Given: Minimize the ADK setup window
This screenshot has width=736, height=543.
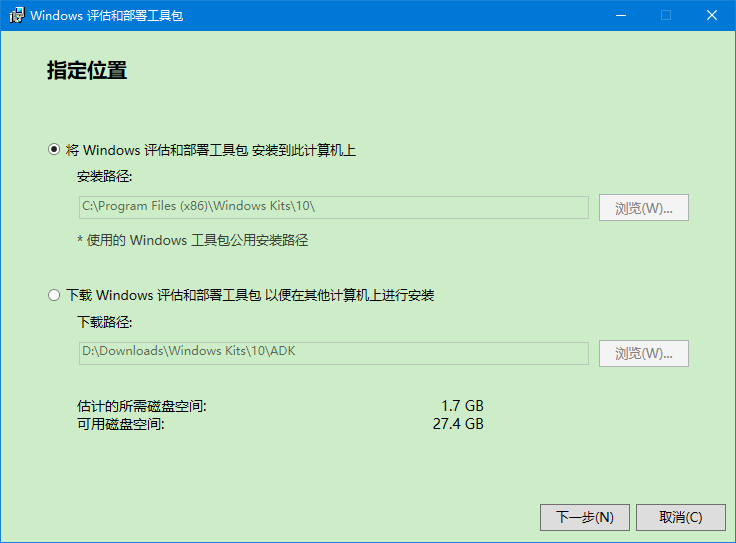Looking at the screenshot, I should coord(621,15).
